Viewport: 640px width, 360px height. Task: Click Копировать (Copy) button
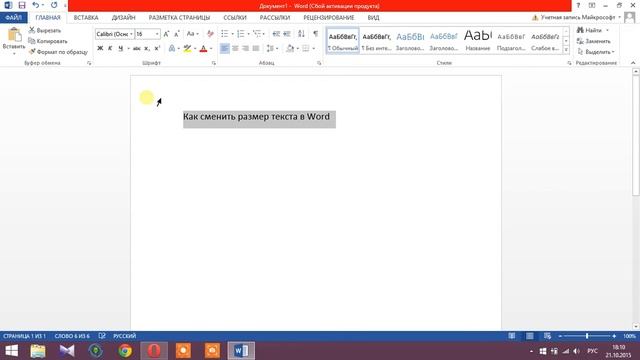pos(48,41)
